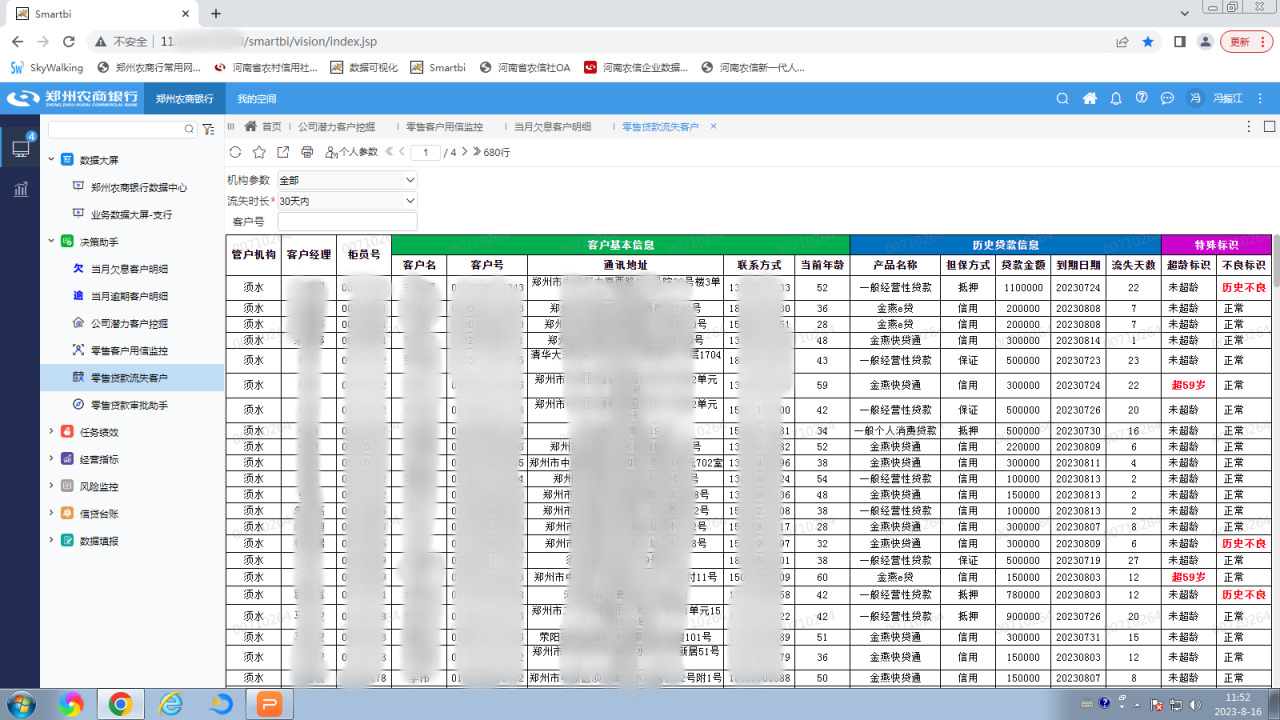The image size is (1280, 720).
Task: Collapse the 数据大屏 tree node
Action: (x=52, y=160)
